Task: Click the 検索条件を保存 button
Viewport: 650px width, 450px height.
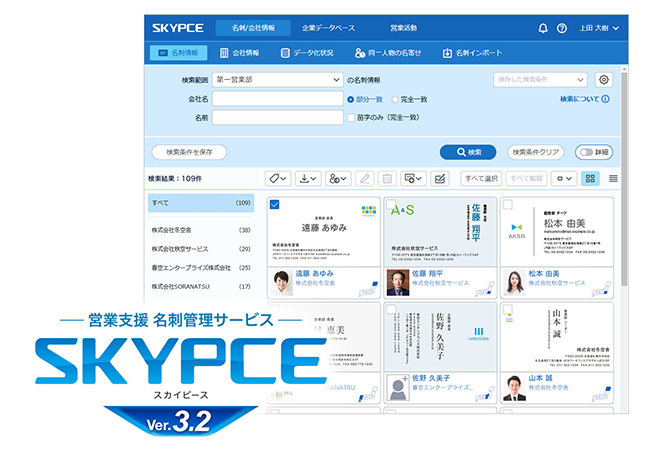Action: (x=189, y=152)
